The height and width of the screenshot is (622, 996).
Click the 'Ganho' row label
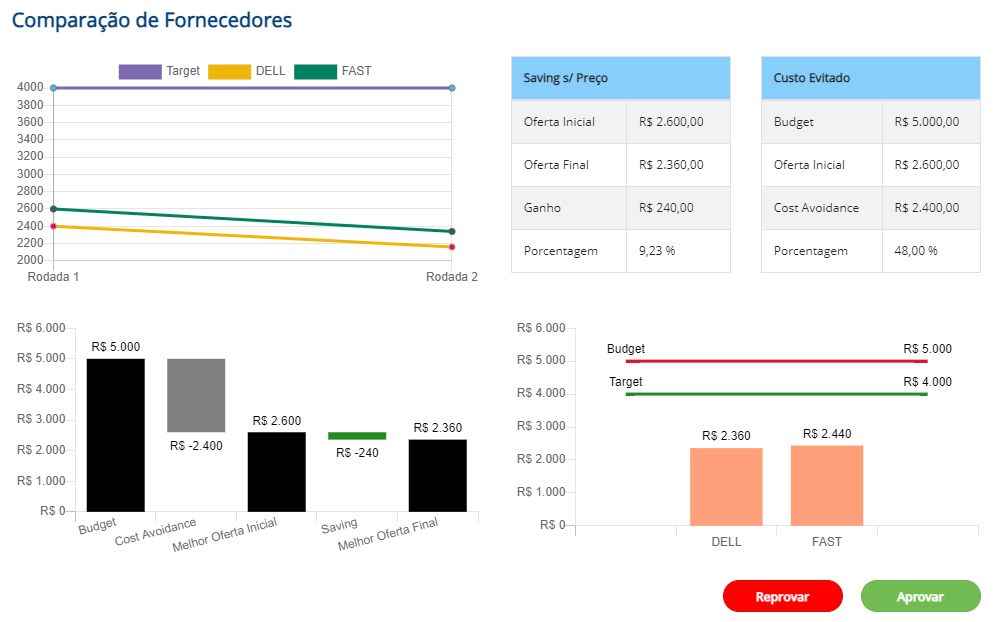tap(542, 208)
